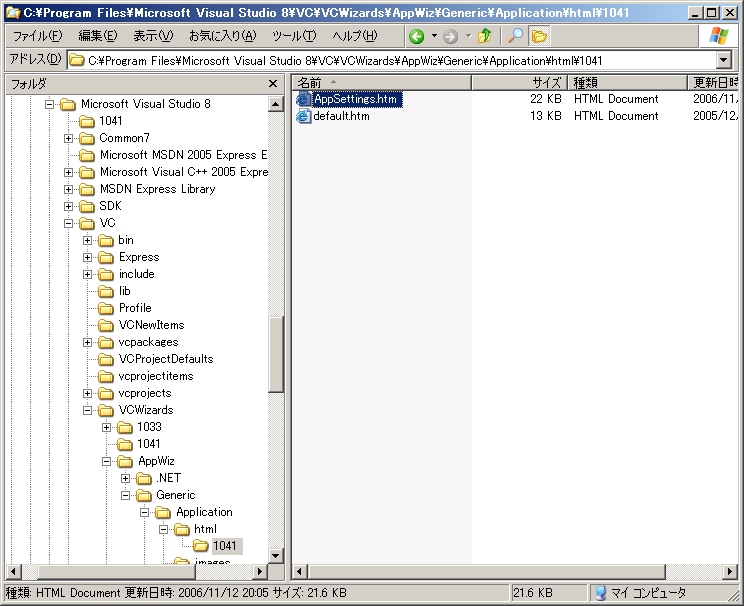744x606 pixels.
Task: Click folder tree scroll up arrow
Action: tap(276, 104)
